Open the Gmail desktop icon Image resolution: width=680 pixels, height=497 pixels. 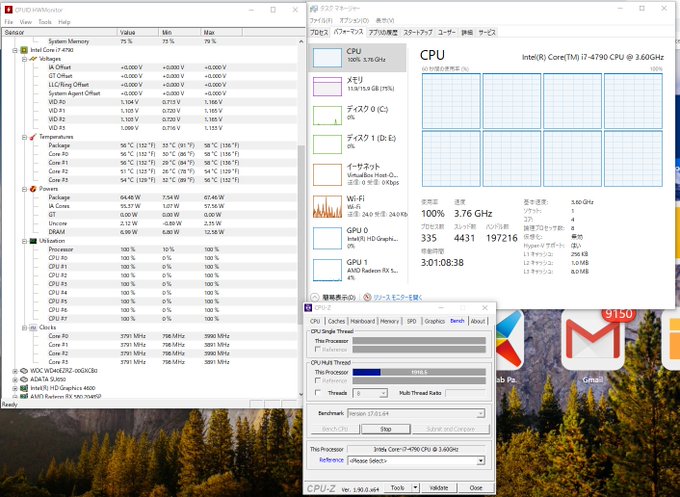[592, 347]
